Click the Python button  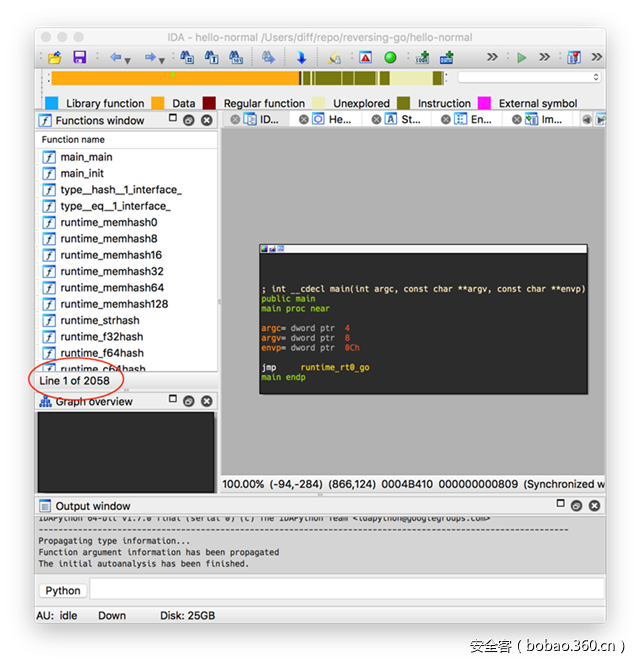(62, 590)
